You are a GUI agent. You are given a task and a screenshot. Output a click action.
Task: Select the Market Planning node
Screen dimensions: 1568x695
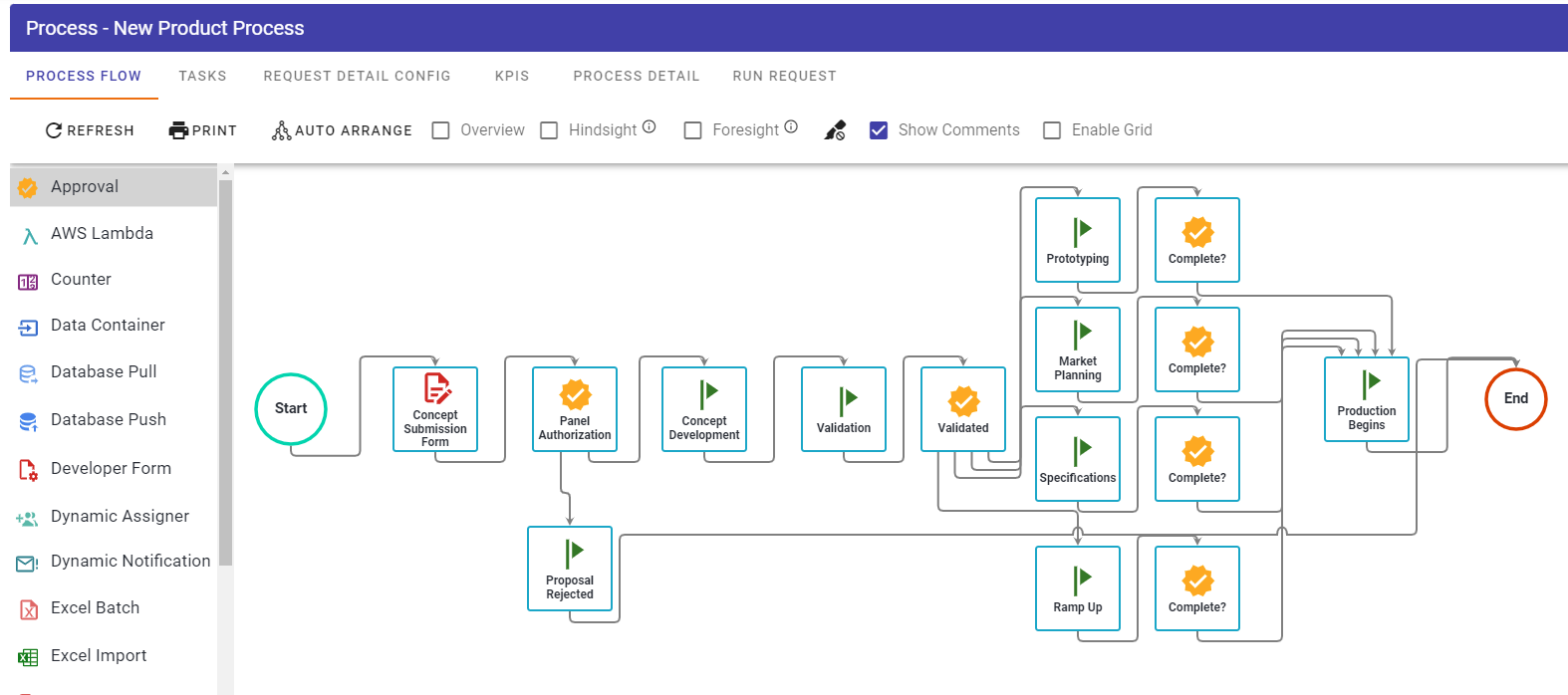1078,349
